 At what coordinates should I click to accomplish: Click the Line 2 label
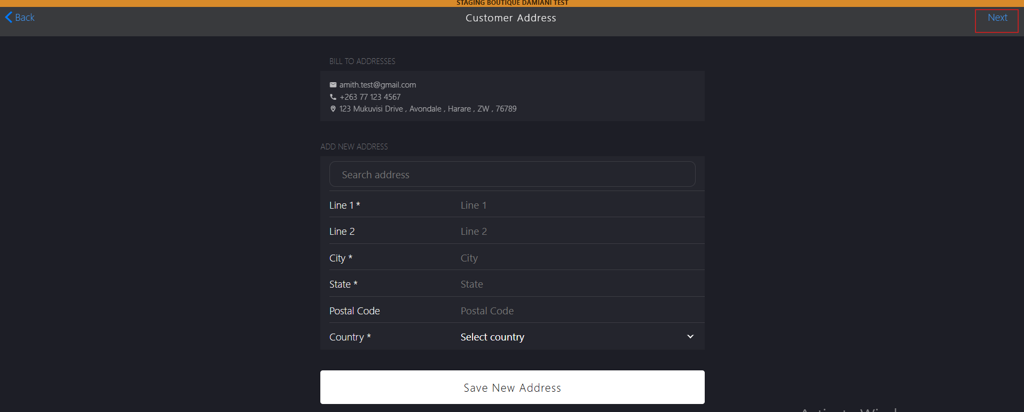(342, 231)
